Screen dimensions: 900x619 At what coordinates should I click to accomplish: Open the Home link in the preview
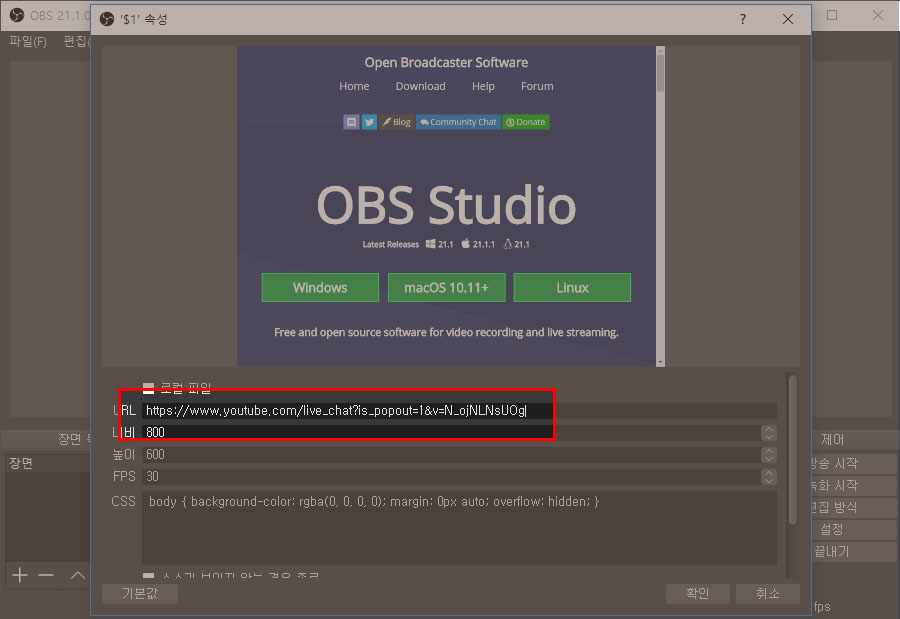point(354,86)
